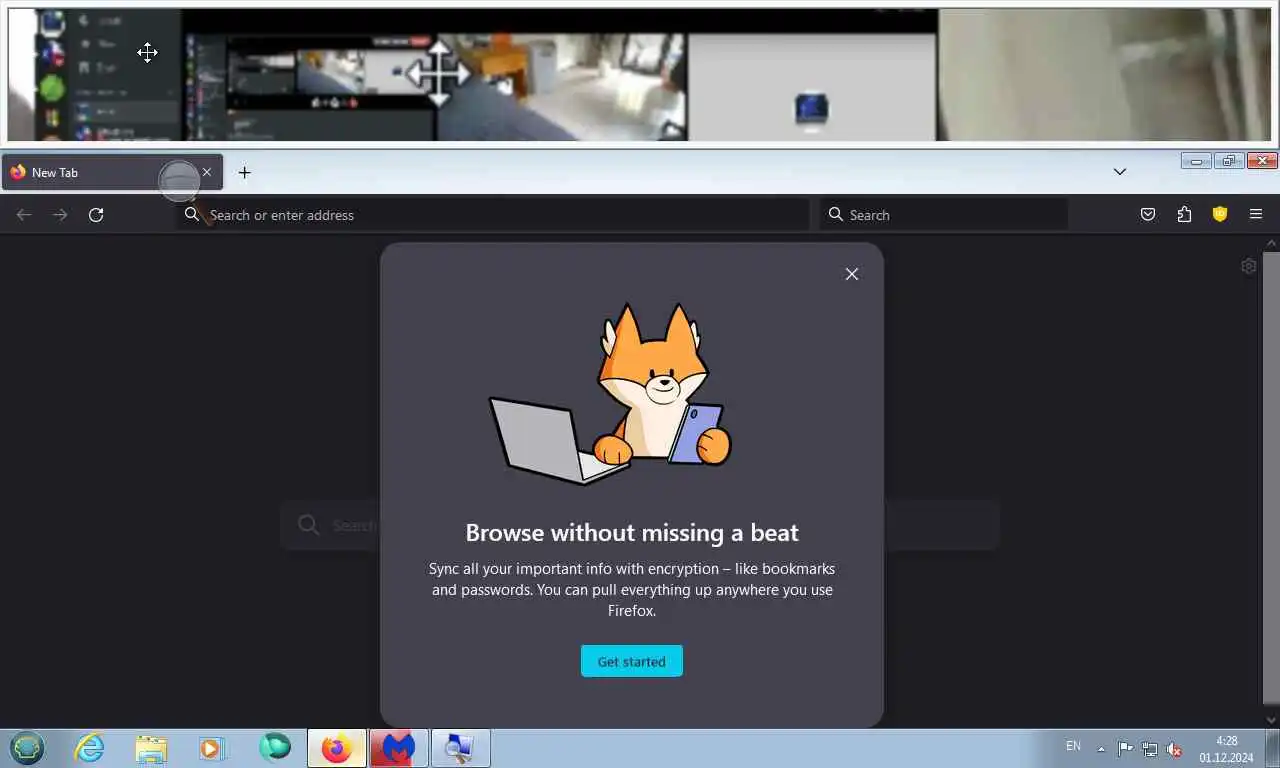Click the page vertical scrollbar

[x=1272, y=478]
